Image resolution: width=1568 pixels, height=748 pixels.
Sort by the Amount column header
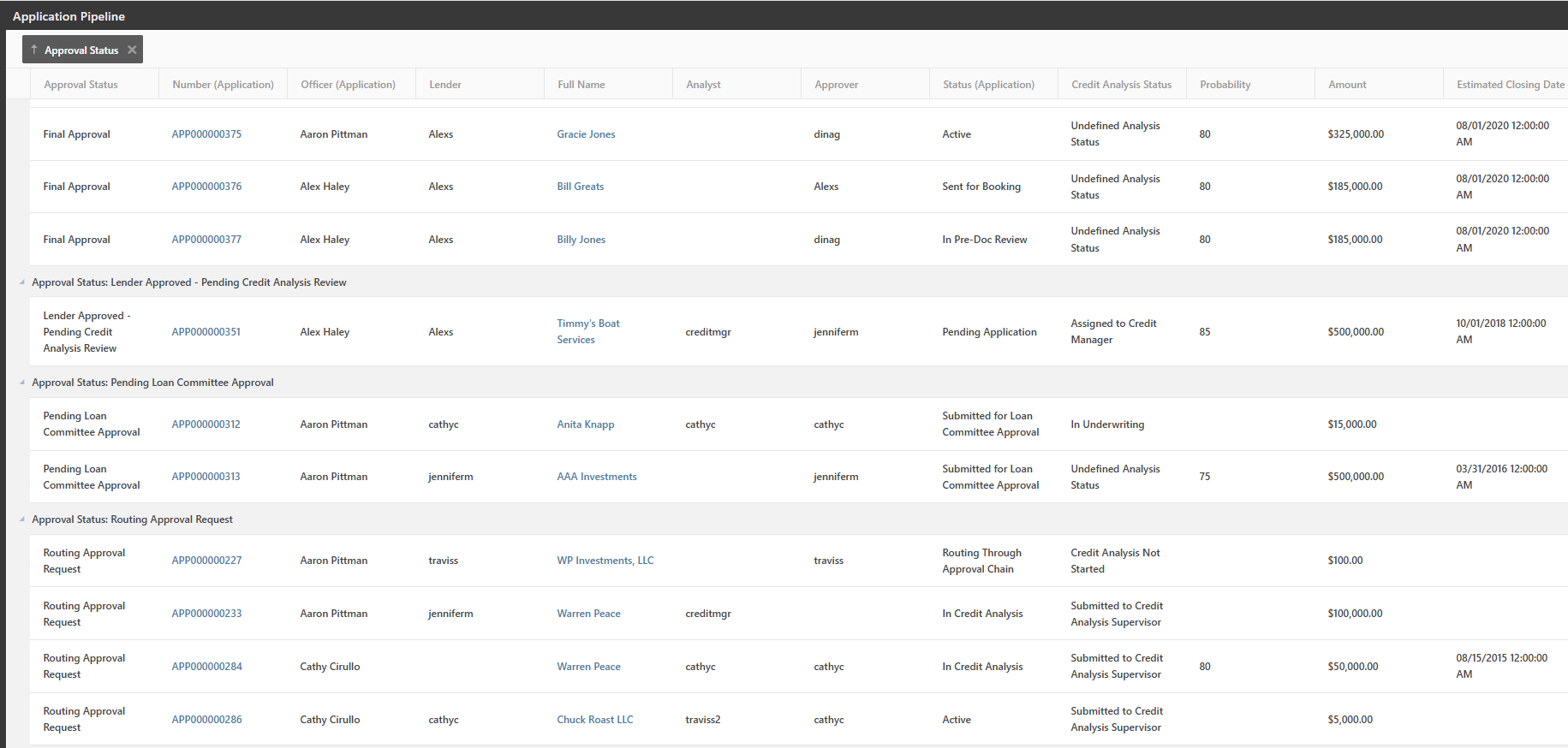click(x=1346, y=85)
